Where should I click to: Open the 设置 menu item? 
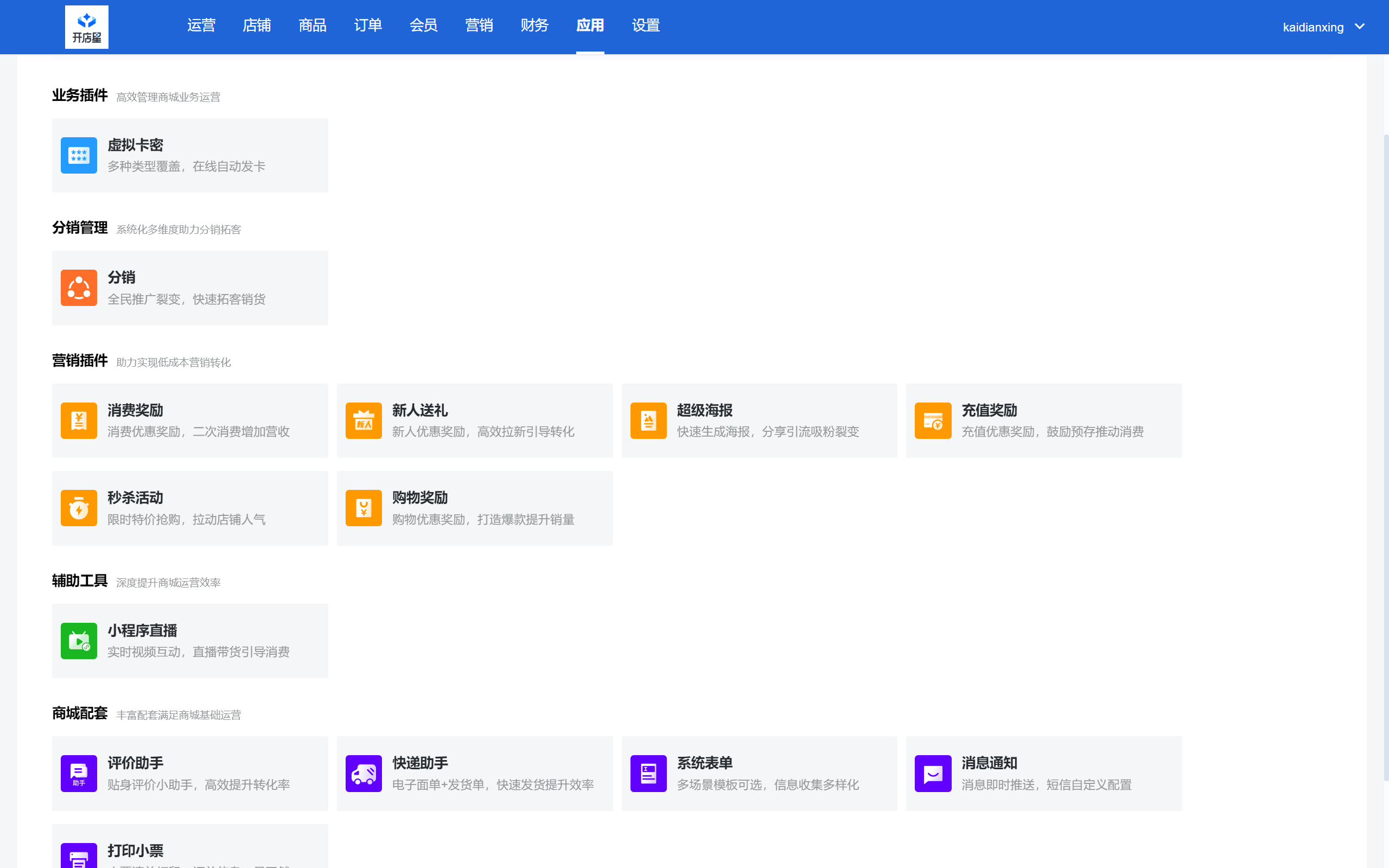[x=646, y=25]
